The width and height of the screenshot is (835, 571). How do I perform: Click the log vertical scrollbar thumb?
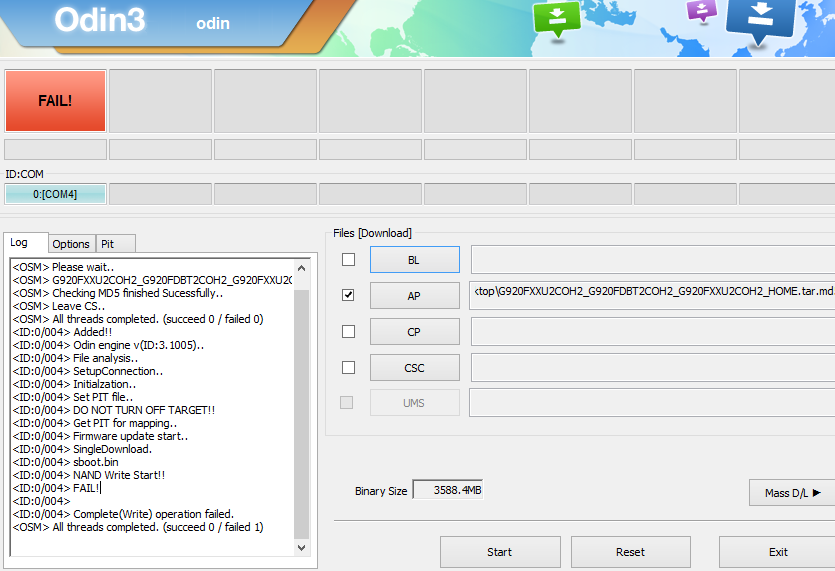point(301,414)
